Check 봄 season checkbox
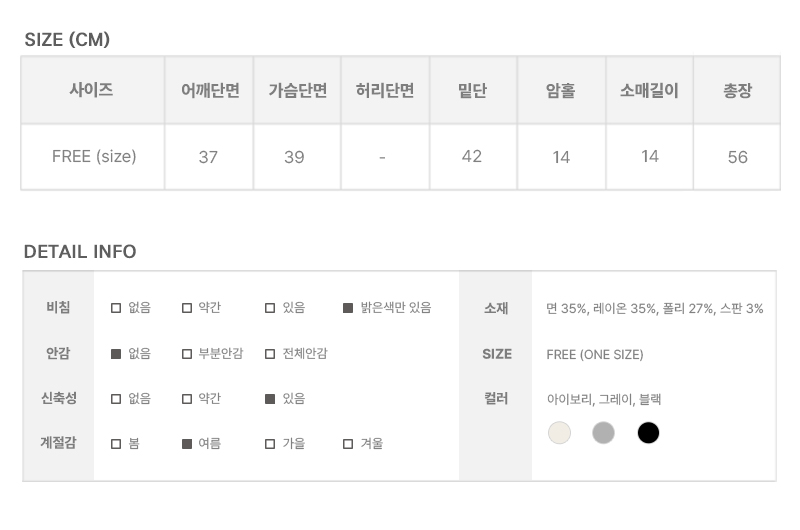Screen dimensions: 800x530 (x=116, y=444)
